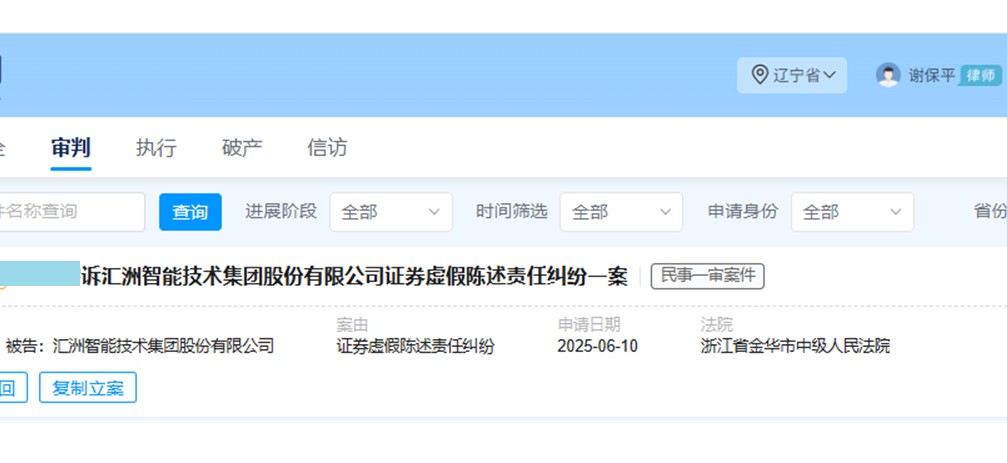The width and height of the screenshot is (1007, 463).
Task: Click the 复制立案 button
Action: point(88,387)
